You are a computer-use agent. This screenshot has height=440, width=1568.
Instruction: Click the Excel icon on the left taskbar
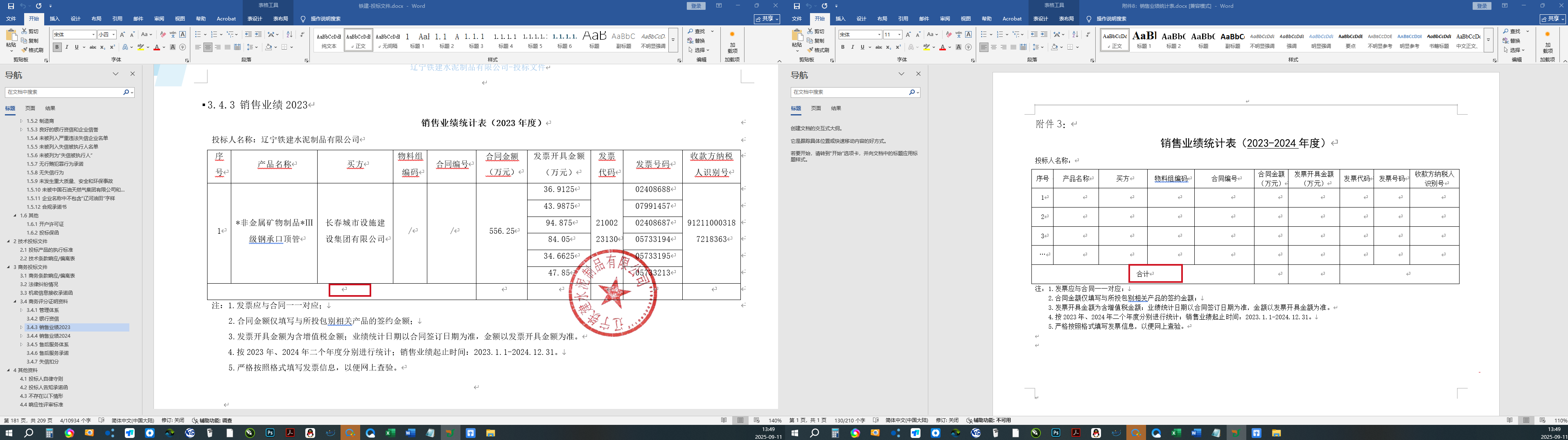tap(390, 433)
